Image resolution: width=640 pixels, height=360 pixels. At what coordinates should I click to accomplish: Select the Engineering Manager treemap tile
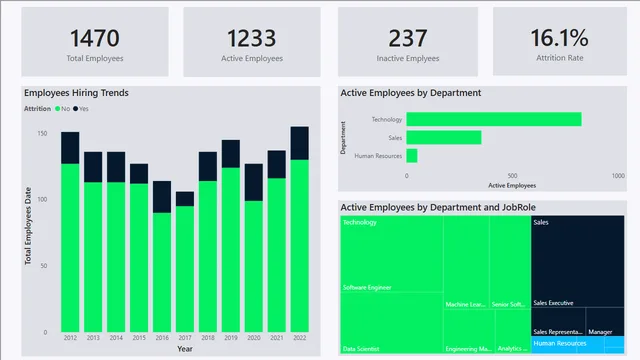coord(469,331)
